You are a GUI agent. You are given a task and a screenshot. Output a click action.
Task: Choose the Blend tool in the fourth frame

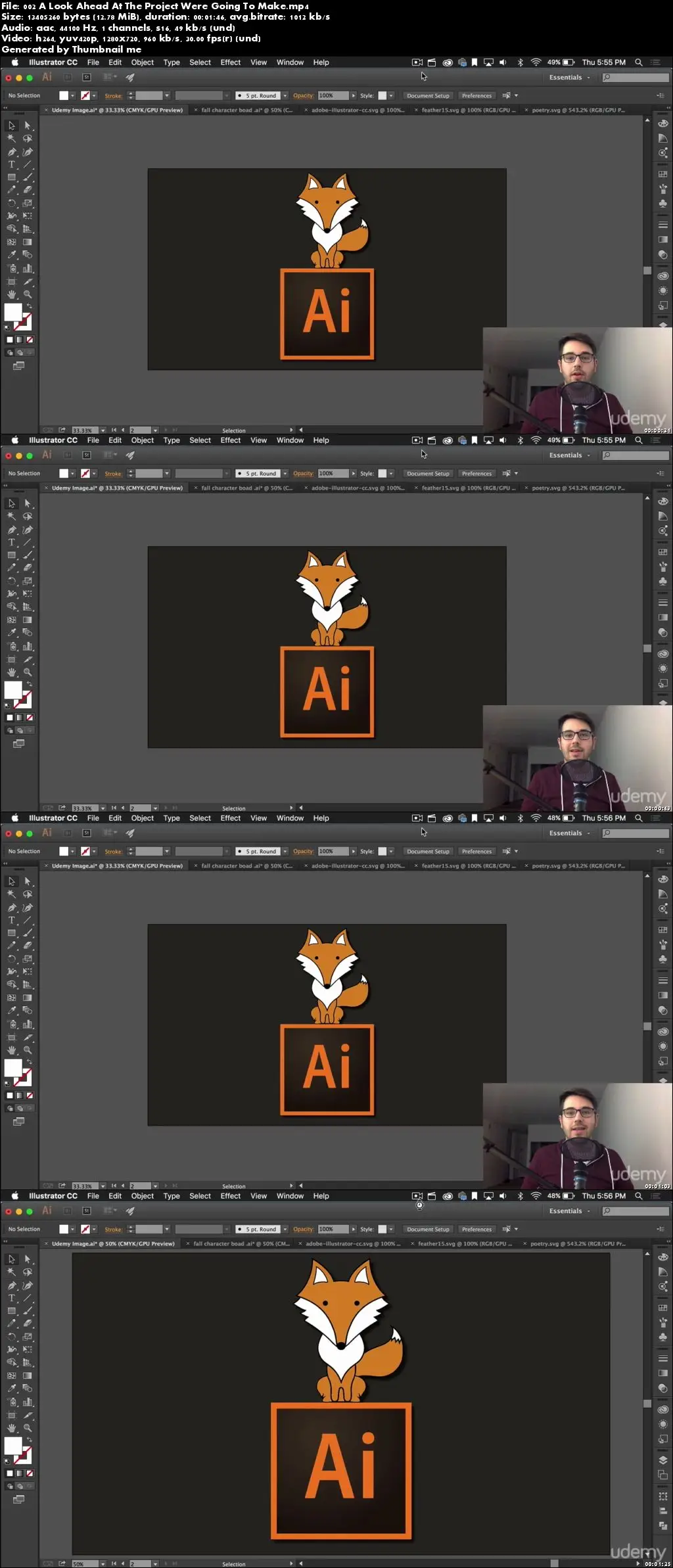click(28, 1388)
